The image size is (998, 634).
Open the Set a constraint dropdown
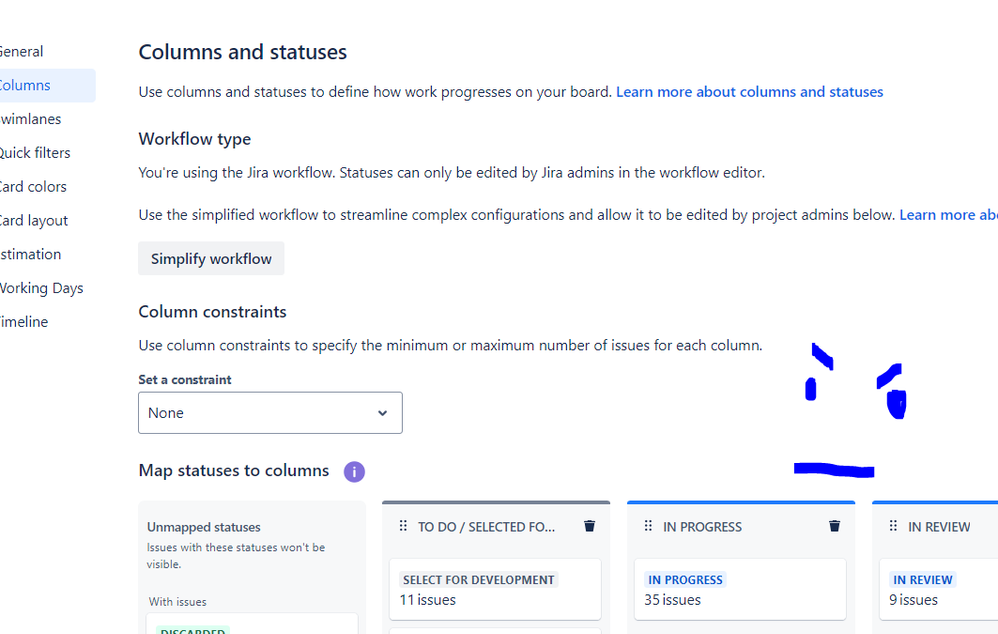tap(270, 413)
